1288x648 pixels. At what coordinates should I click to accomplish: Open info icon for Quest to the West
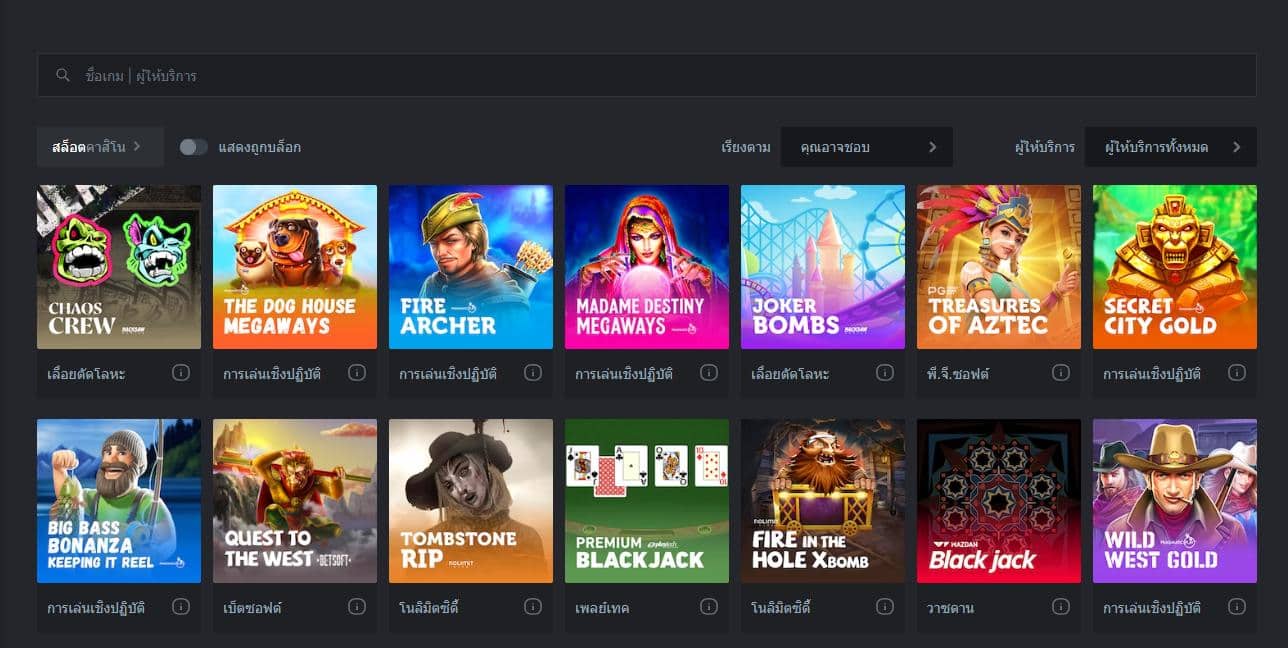pos(357,607)
